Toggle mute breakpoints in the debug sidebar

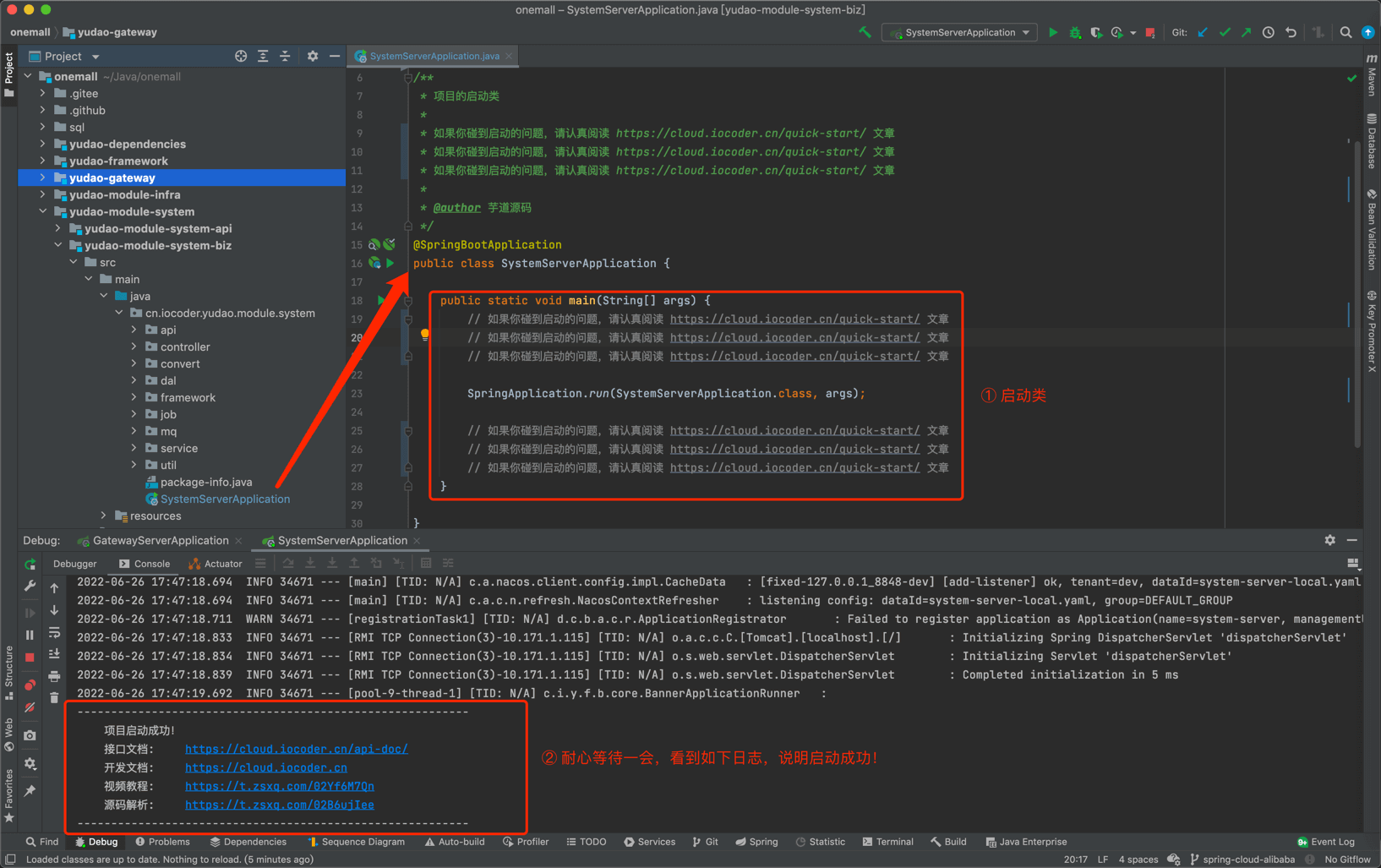(x=30, y=707)
